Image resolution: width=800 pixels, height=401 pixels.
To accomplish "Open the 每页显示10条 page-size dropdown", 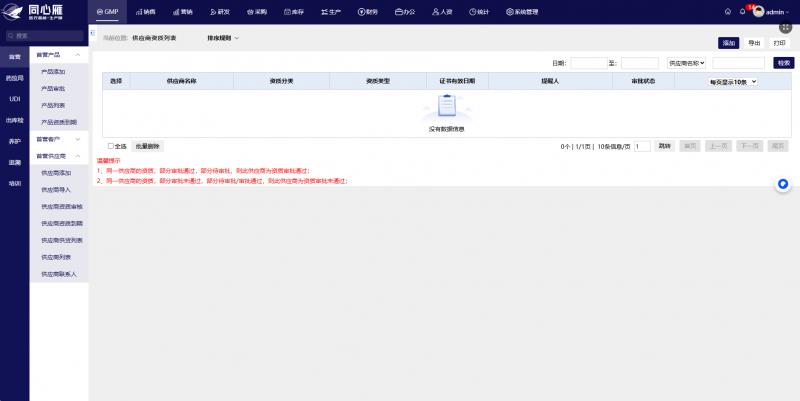I will [733, 82].
